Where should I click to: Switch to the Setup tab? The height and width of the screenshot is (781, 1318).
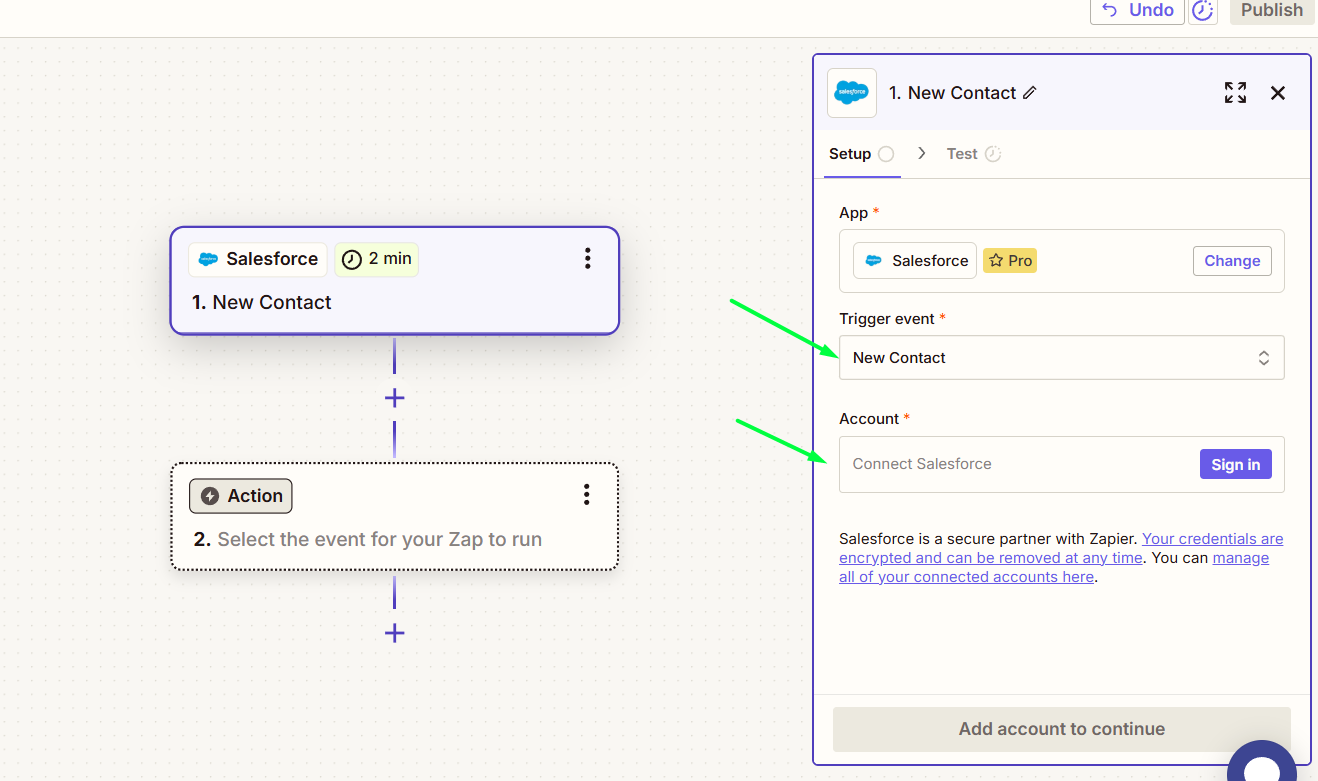click(862, 154)
